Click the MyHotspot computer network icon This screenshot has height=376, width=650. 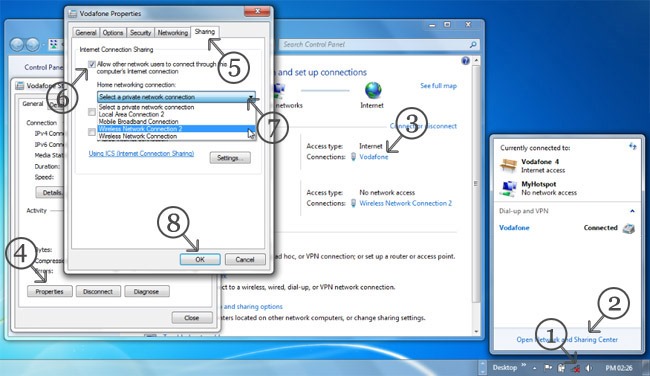pyautogui.click(x=508, y=188)
